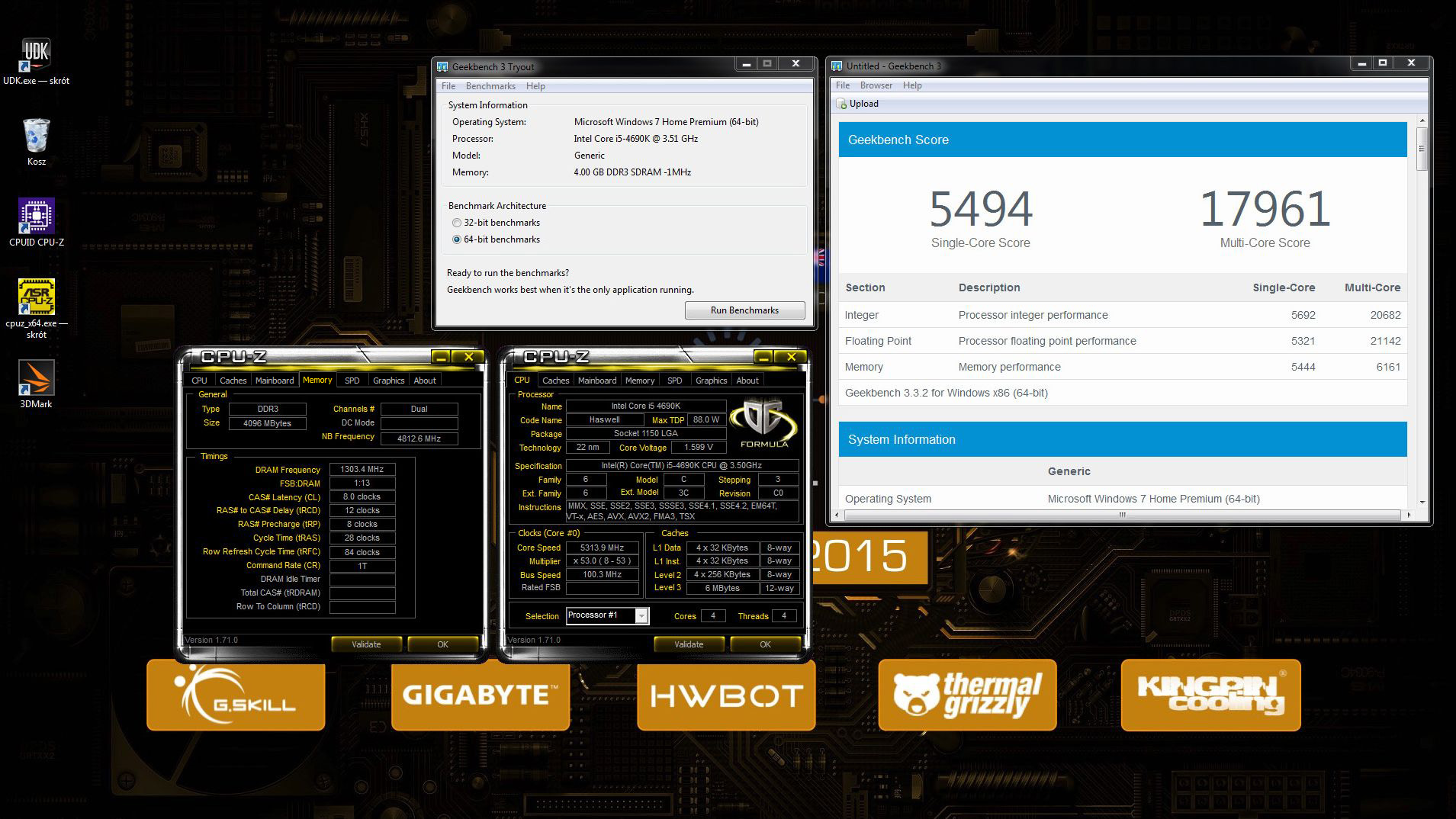Switch to Memory tab in right CPU-Z window
The width and height of the screenshot is (1456, 819).
click(x=640, y=381)
